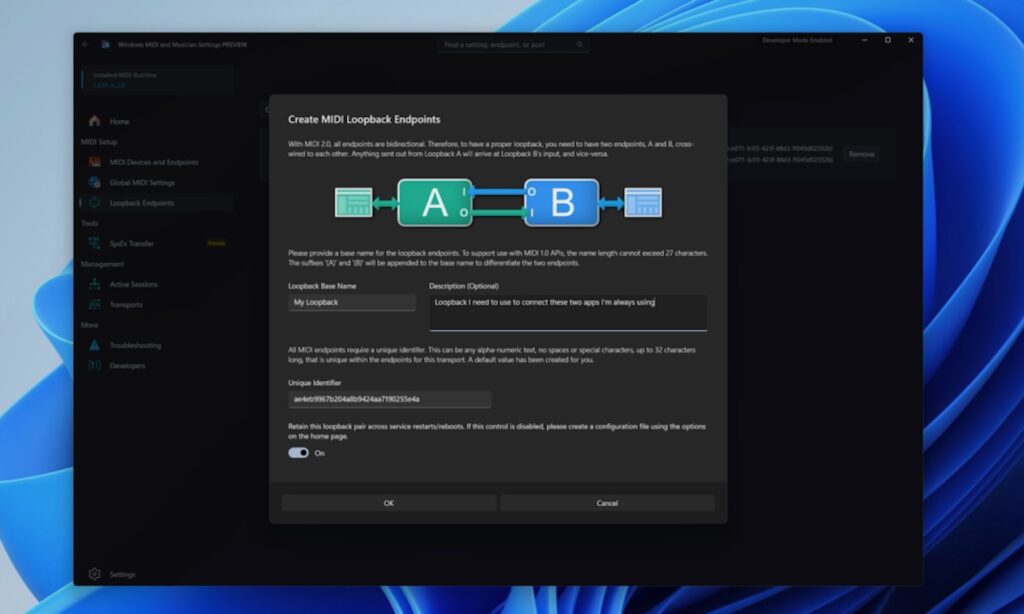Click the Loopback Base Name field

351,301
